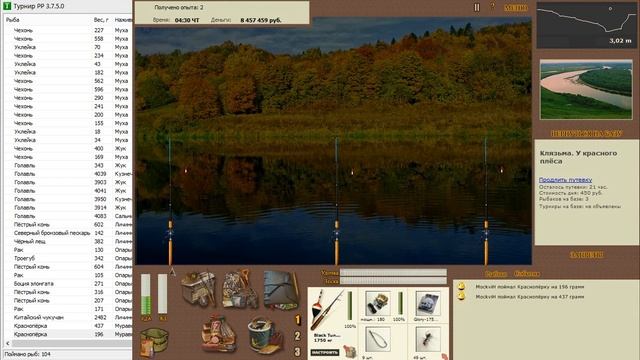Image resolution: width=640 pixels, height=360 pixels.
Task: Click the Klyazma river location picture
Action: click(586, 90)
